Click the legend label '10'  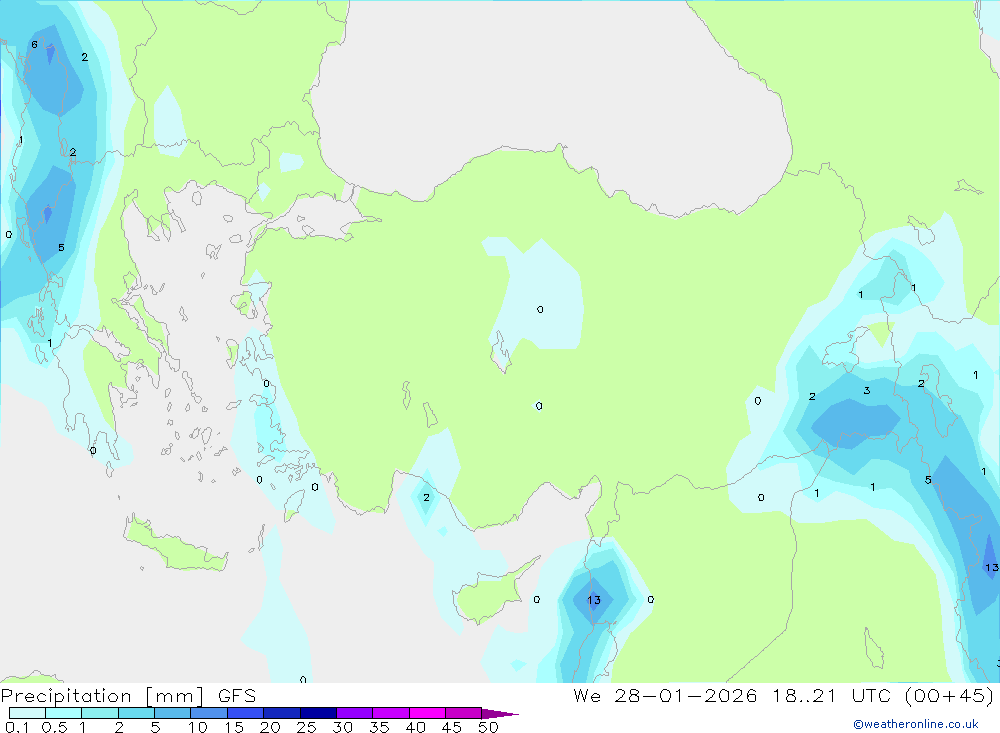[x=198, y=727]
